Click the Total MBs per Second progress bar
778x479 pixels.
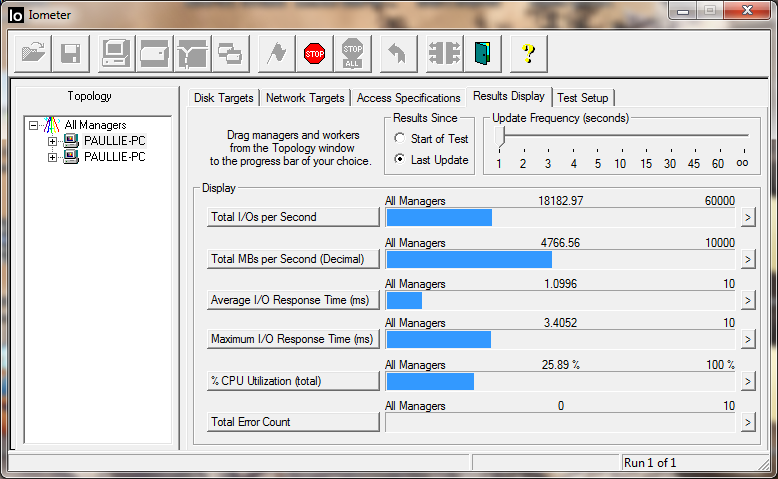pyautogui.click(x=560, y=260)
